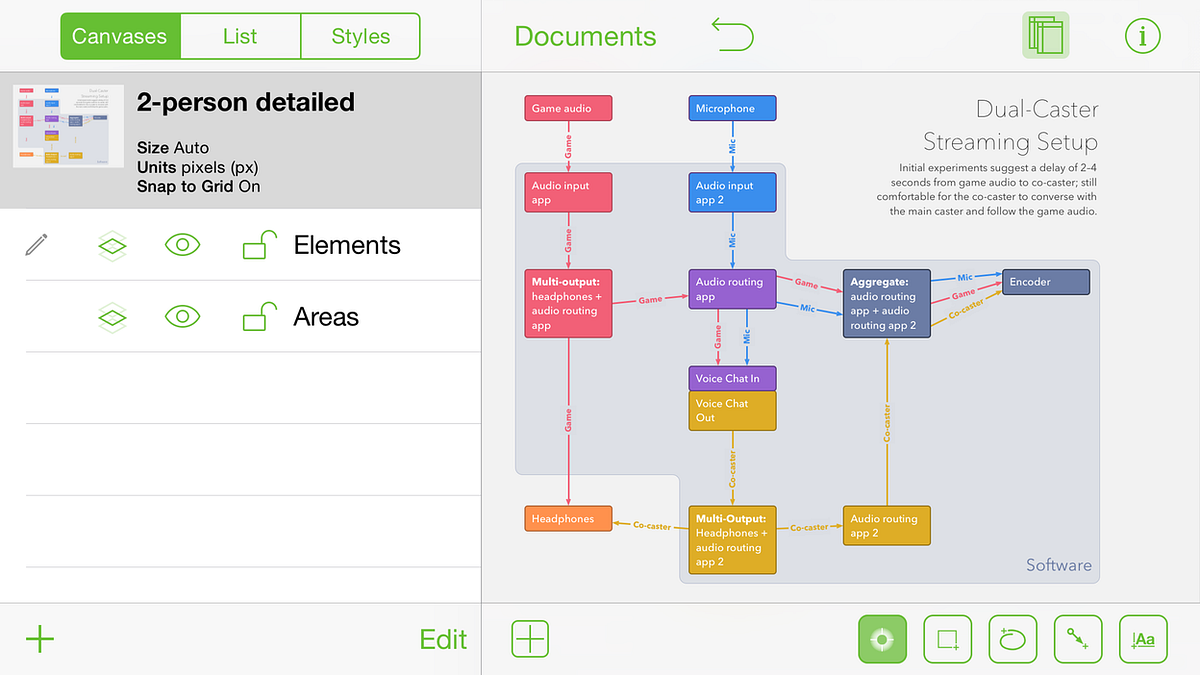This screenshot has height=675, width=1200.
Task: Add a new canvas with plus
Action: click(38, 639)
